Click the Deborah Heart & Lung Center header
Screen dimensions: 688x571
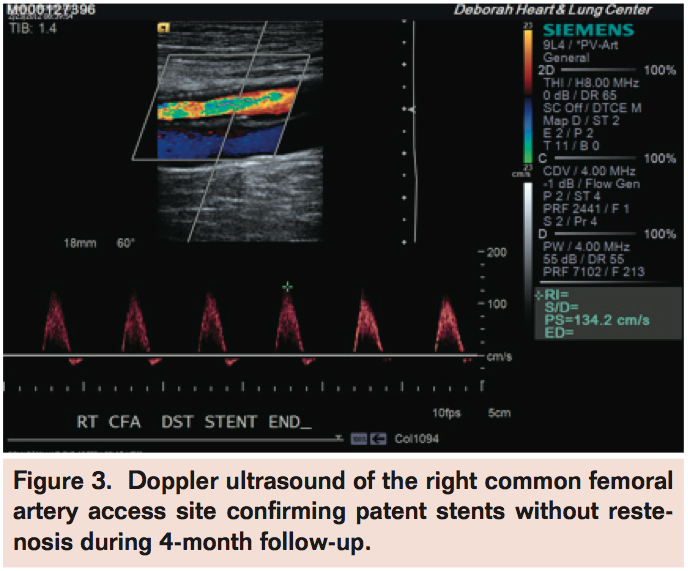(x=553, y=10)
